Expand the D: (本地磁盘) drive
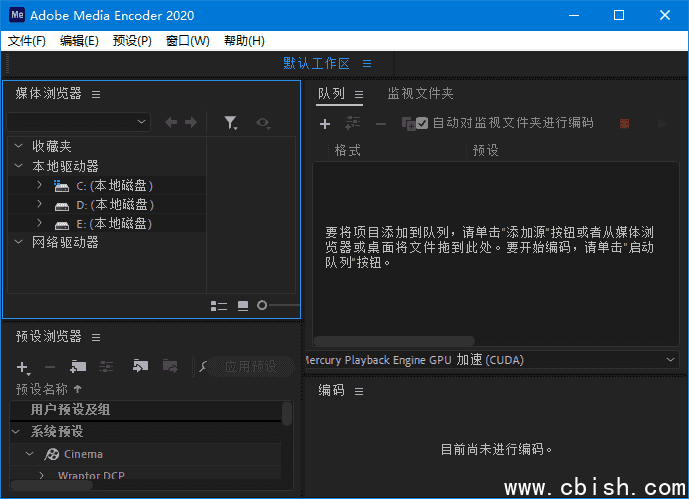Screen dimensions: 689x499 pyautogui.click(x=39, y=204)
